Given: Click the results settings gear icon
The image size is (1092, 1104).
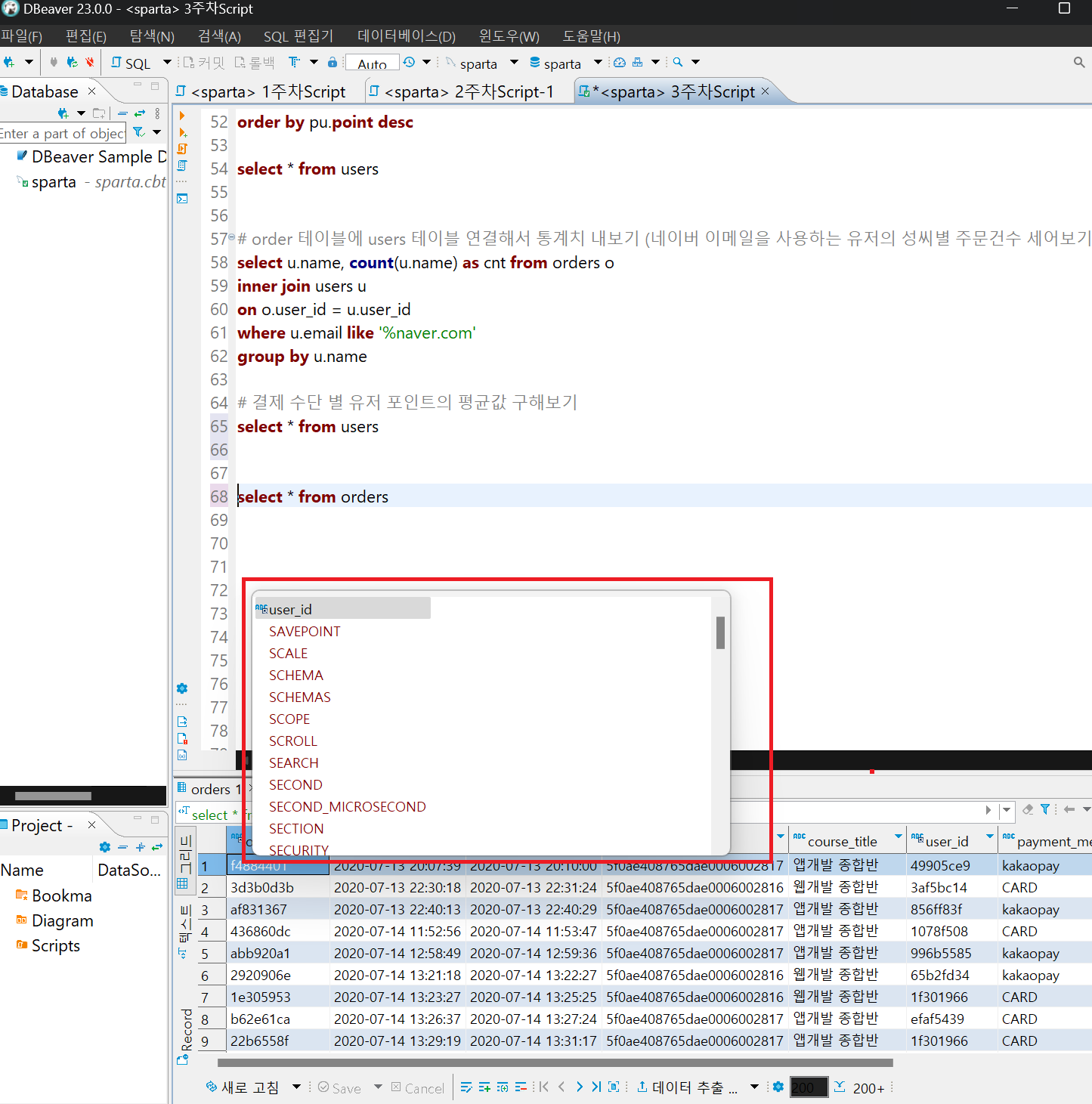Looking at the screenshot, I should (x=778, y=1087).
